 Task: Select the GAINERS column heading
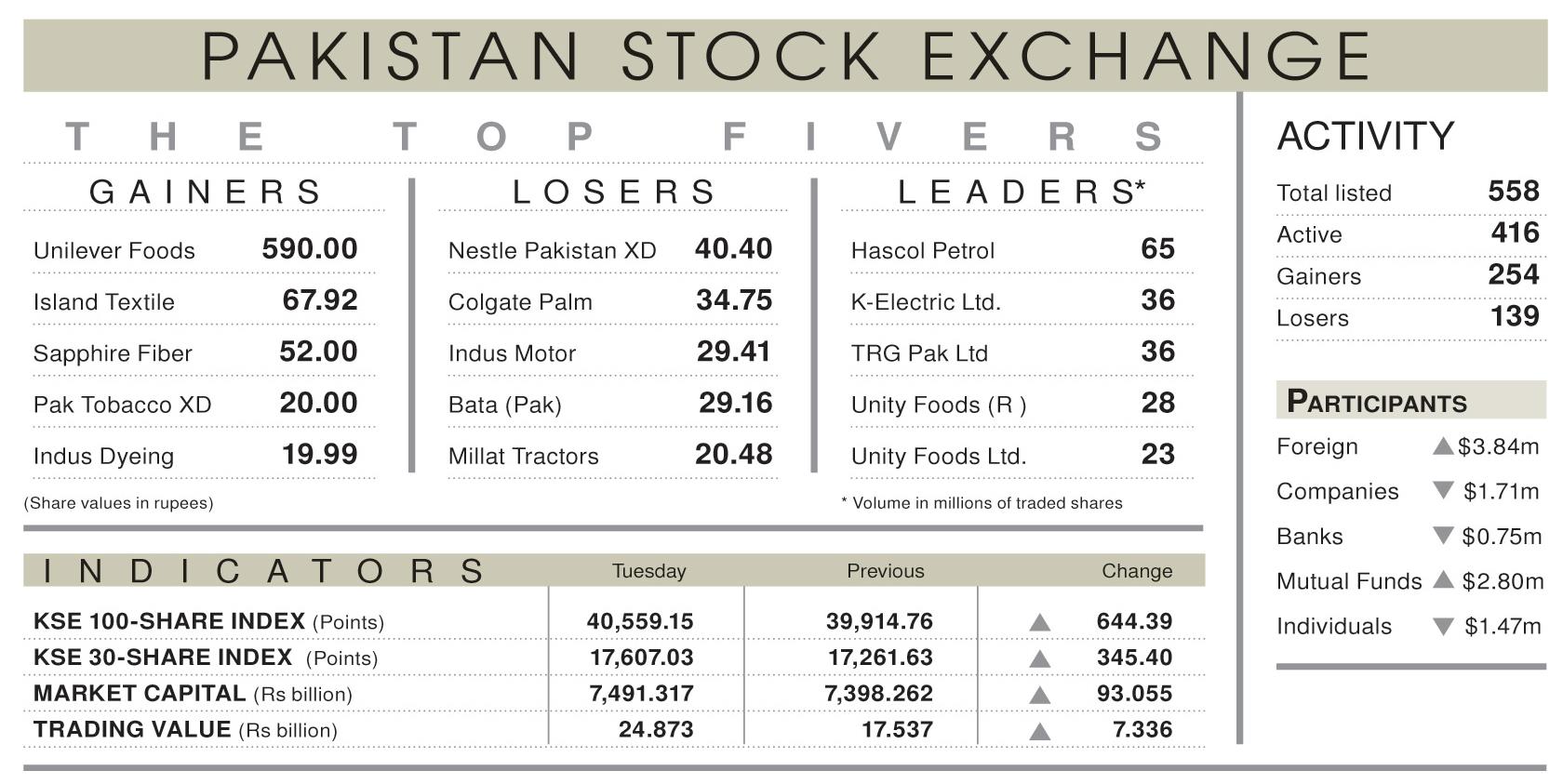205,192
